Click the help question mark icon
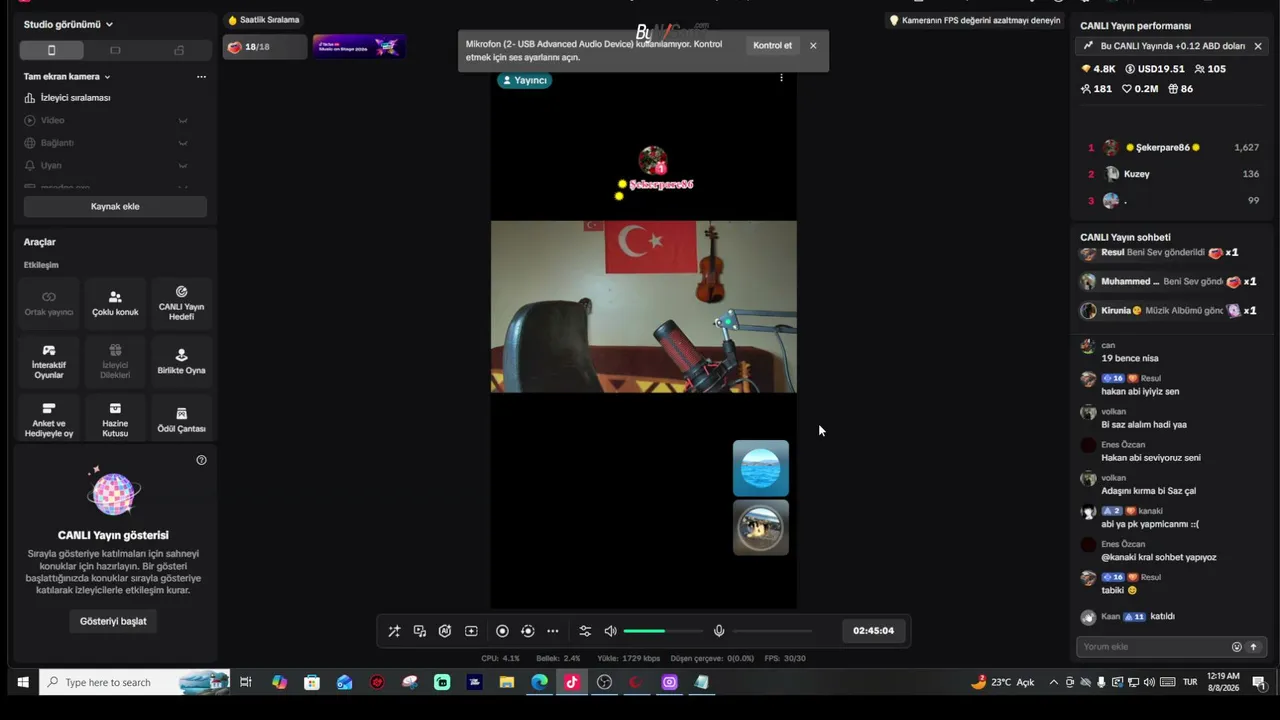 [x=201, y=460]
